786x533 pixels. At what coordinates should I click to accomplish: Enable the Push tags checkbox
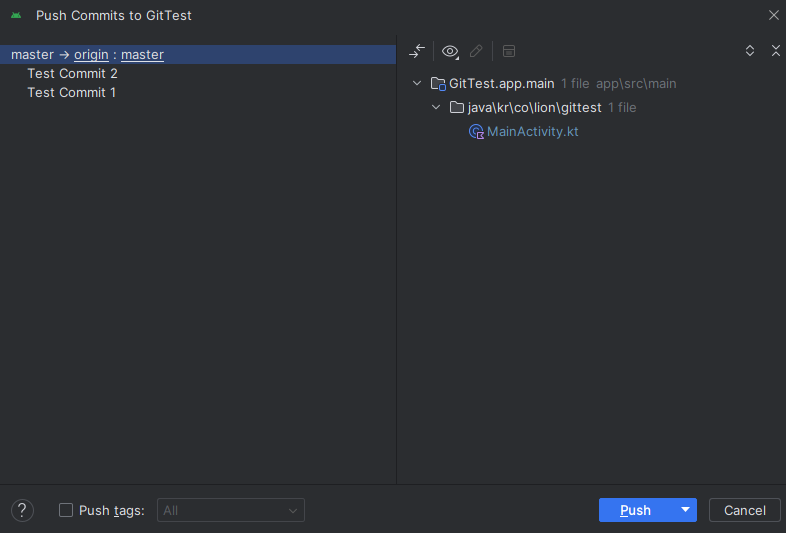tap(66, 510)
